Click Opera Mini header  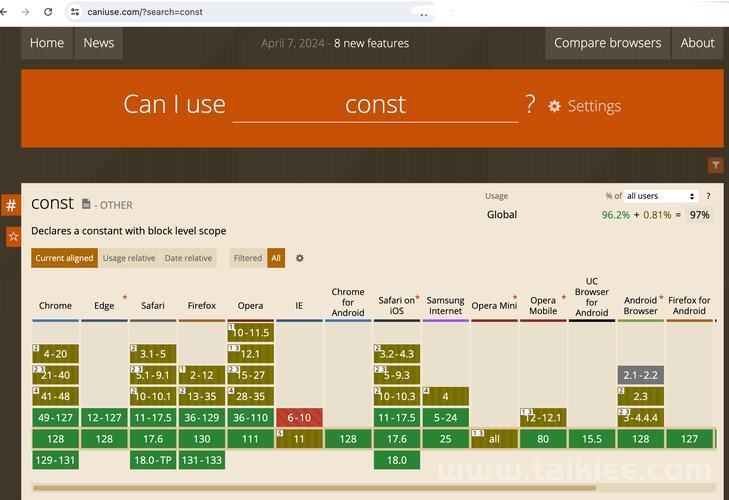pos(494,306)
